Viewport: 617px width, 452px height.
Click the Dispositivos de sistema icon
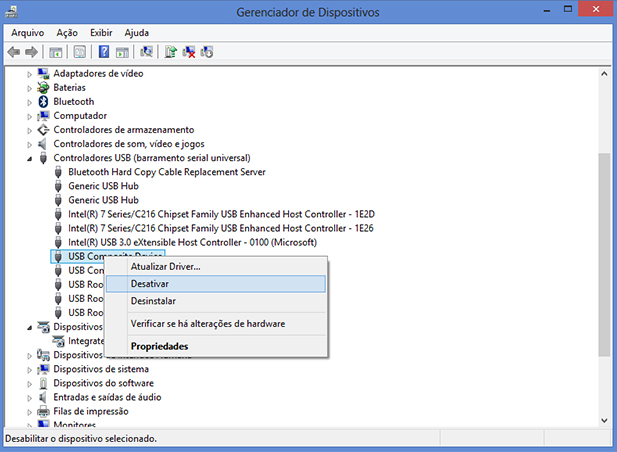pyautogui.click(x=43, y=369)
